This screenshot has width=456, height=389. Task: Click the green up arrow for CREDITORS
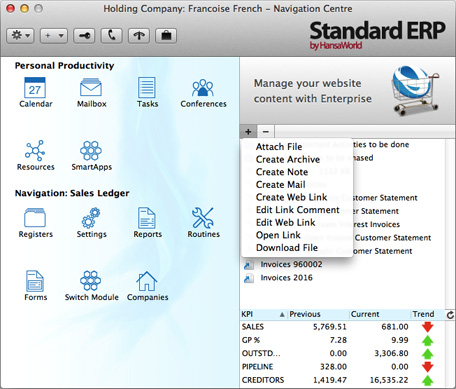(x=427, y=380)
